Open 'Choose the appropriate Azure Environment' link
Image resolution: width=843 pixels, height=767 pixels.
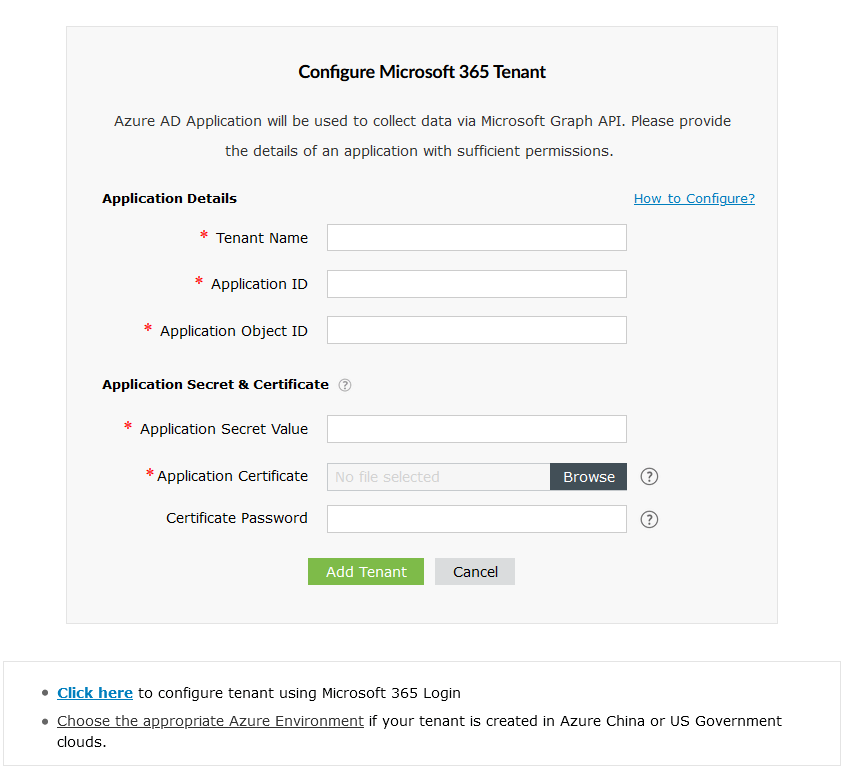point(210,721)
